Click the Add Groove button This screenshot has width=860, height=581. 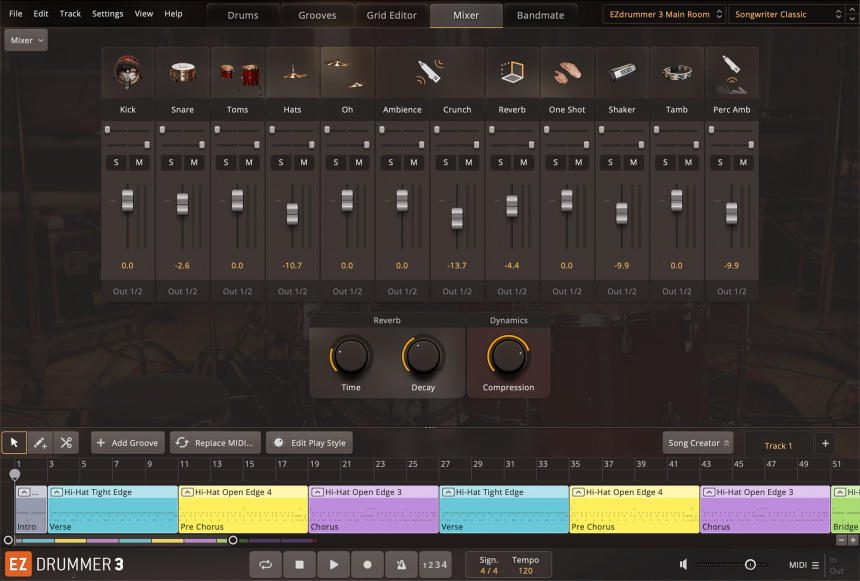point(126,442)
